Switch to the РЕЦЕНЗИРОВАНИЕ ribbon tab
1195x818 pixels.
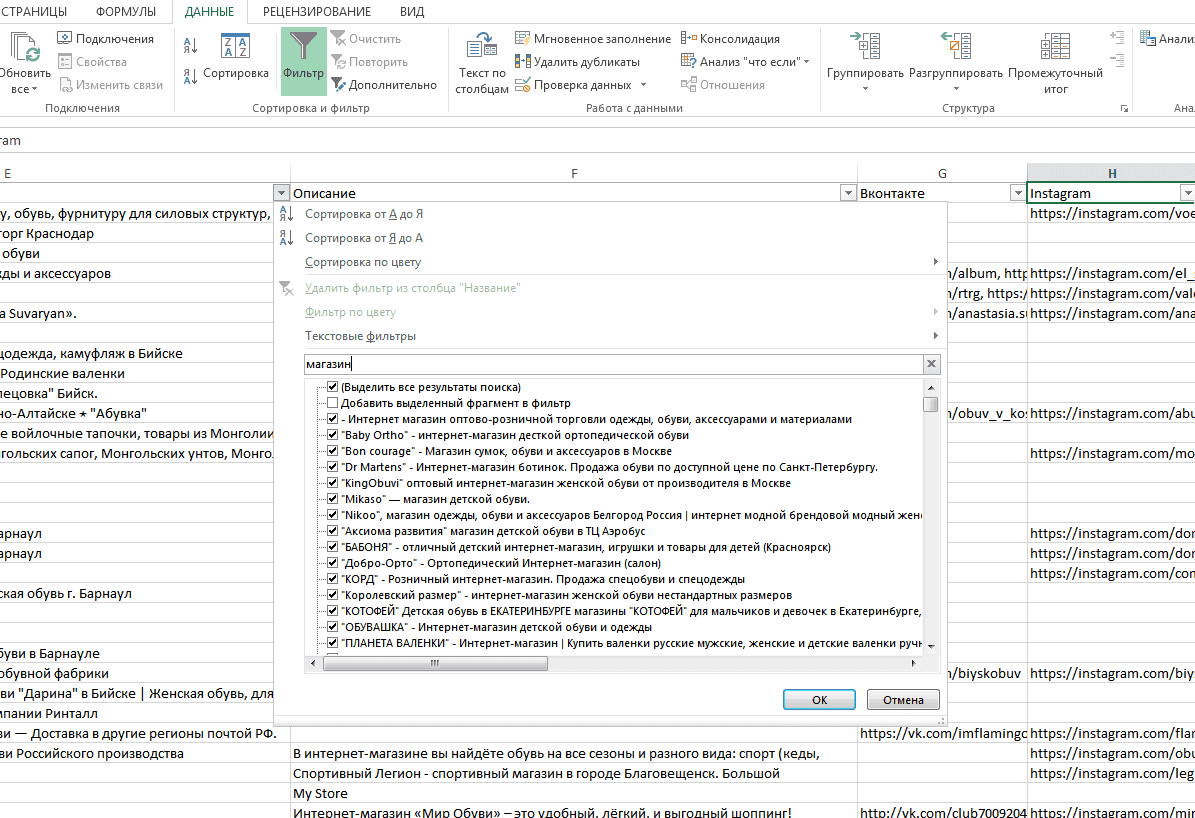(317, 11)
